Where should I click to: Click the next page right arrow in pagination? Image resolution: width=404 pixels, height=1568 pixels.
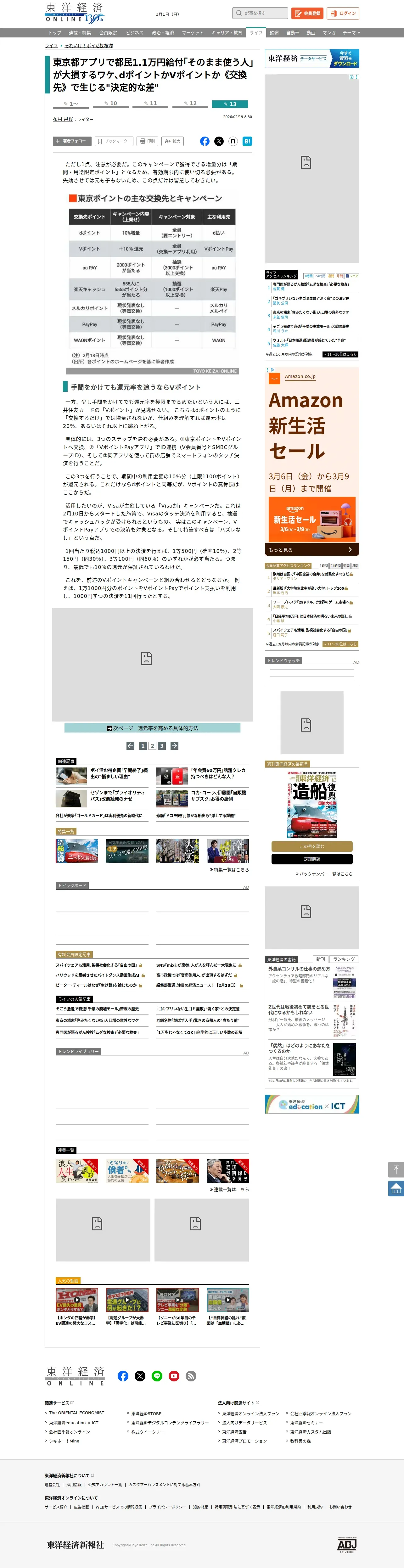174,746
